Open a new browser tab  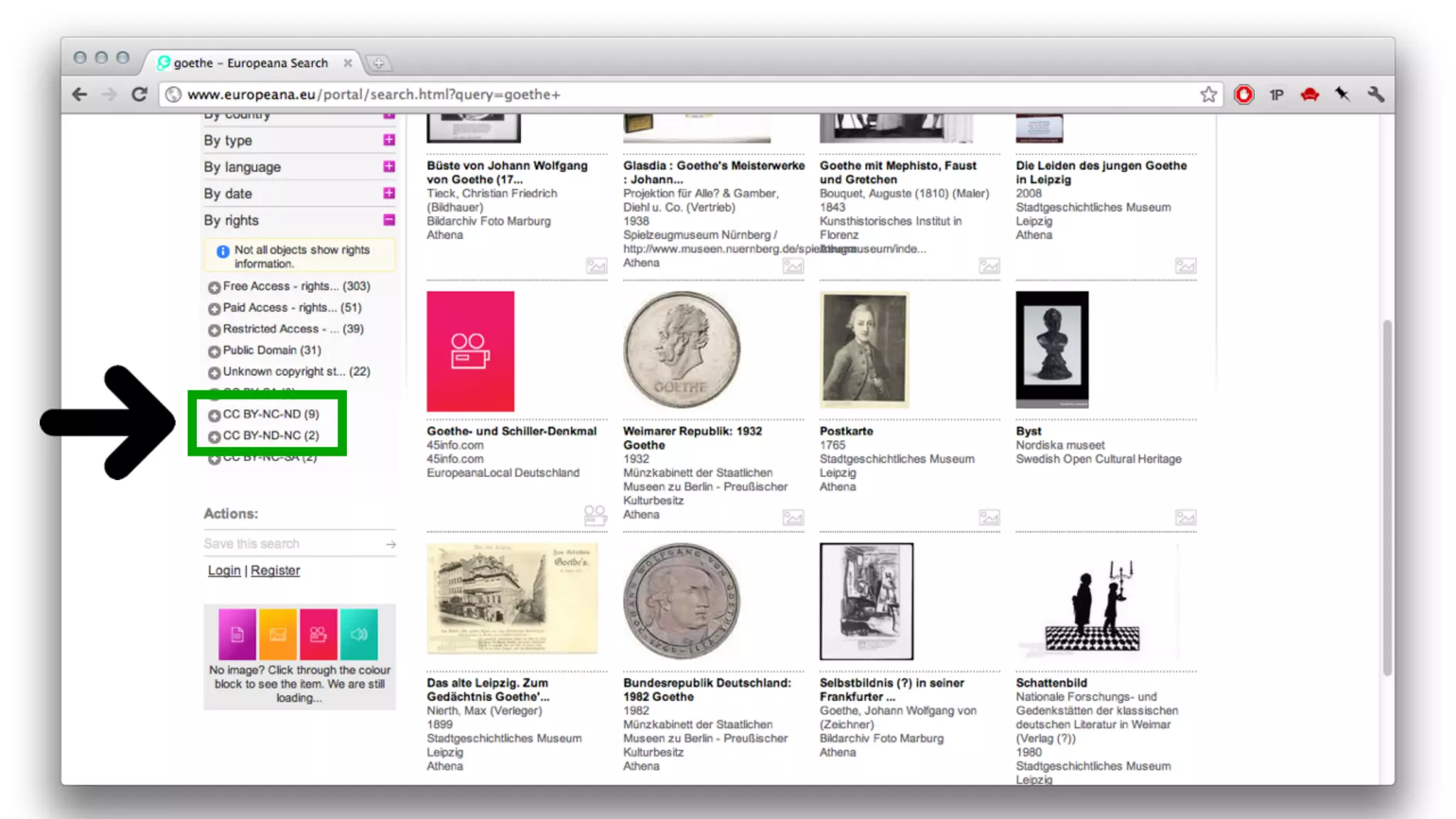coord(379,63)
